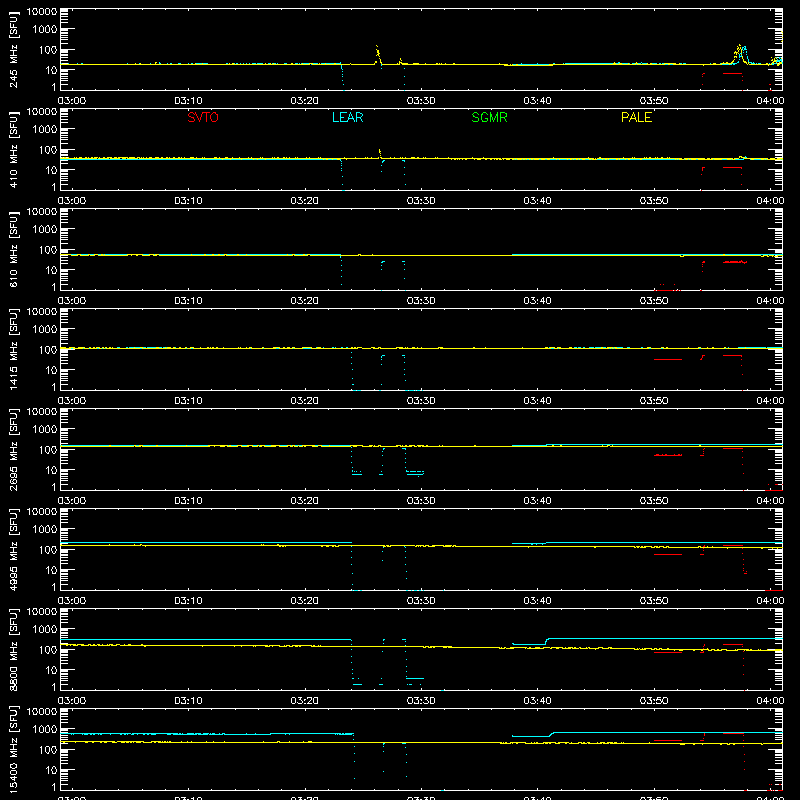Click 04:00 time label under 8800 MHz panel
Image resolution: width=800 pixels, height=800 pixels.
[x=770, y=701]
